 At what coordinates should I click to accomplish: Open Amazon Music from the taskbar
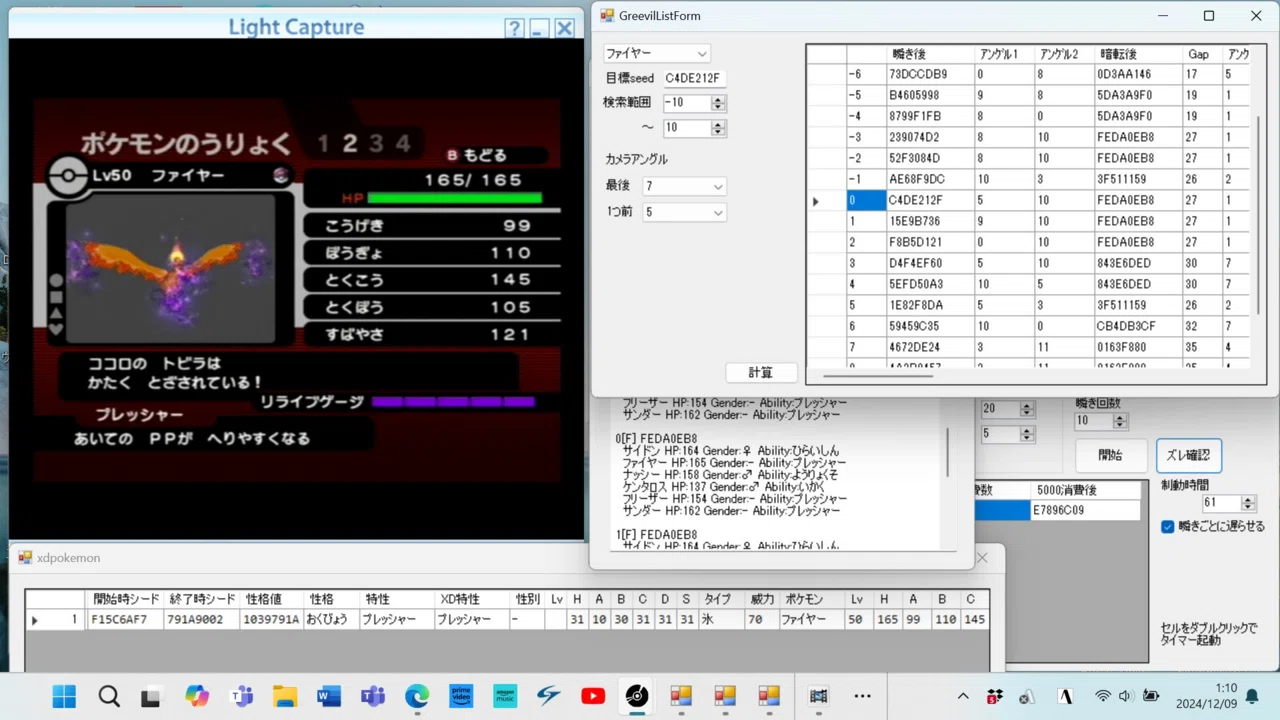(505, 696)
